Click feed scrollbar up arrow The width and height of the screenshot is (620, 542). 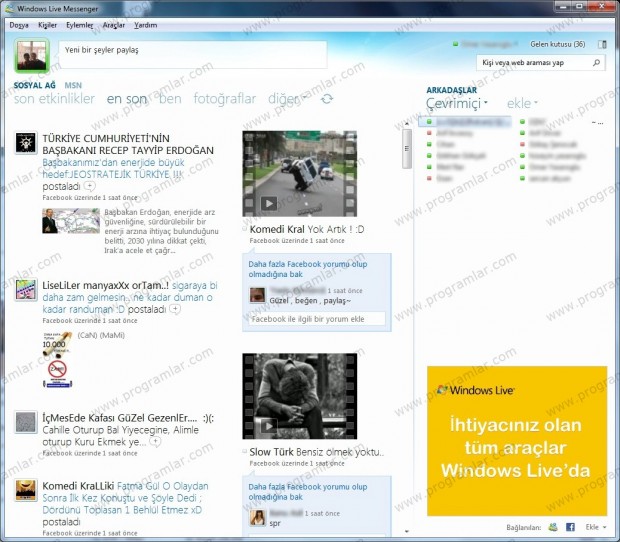406,124
